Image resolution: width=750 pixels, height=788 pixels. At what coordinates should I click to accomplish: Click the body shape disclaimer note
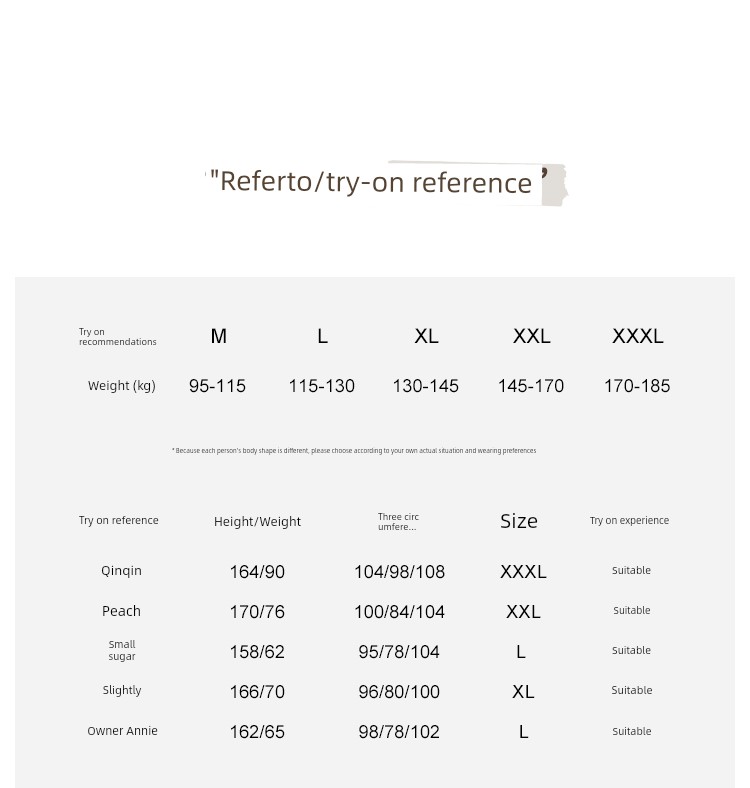[x=354, y=451]
